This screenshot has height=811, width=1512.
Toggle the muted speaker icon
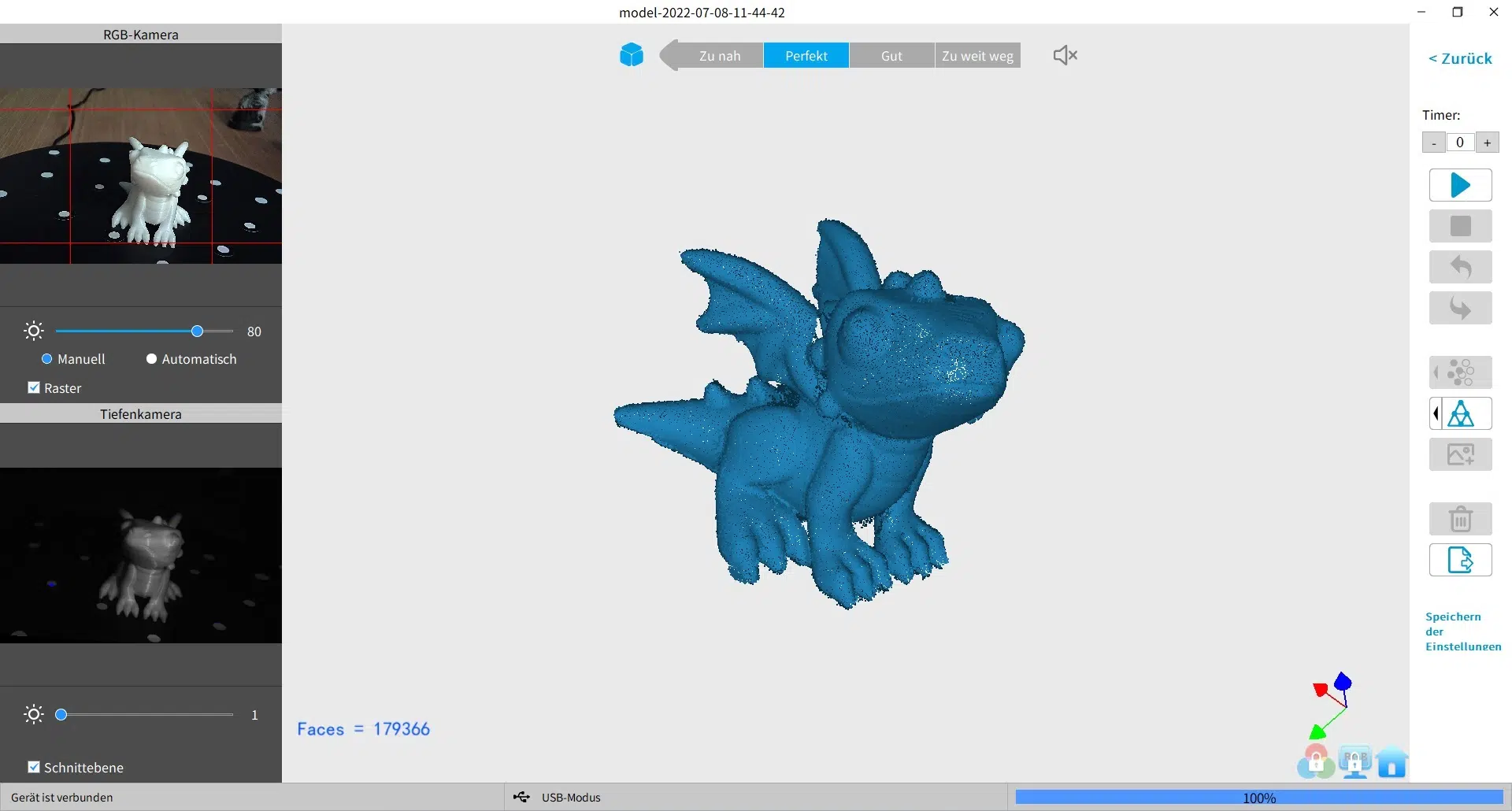click(1065, 55)
